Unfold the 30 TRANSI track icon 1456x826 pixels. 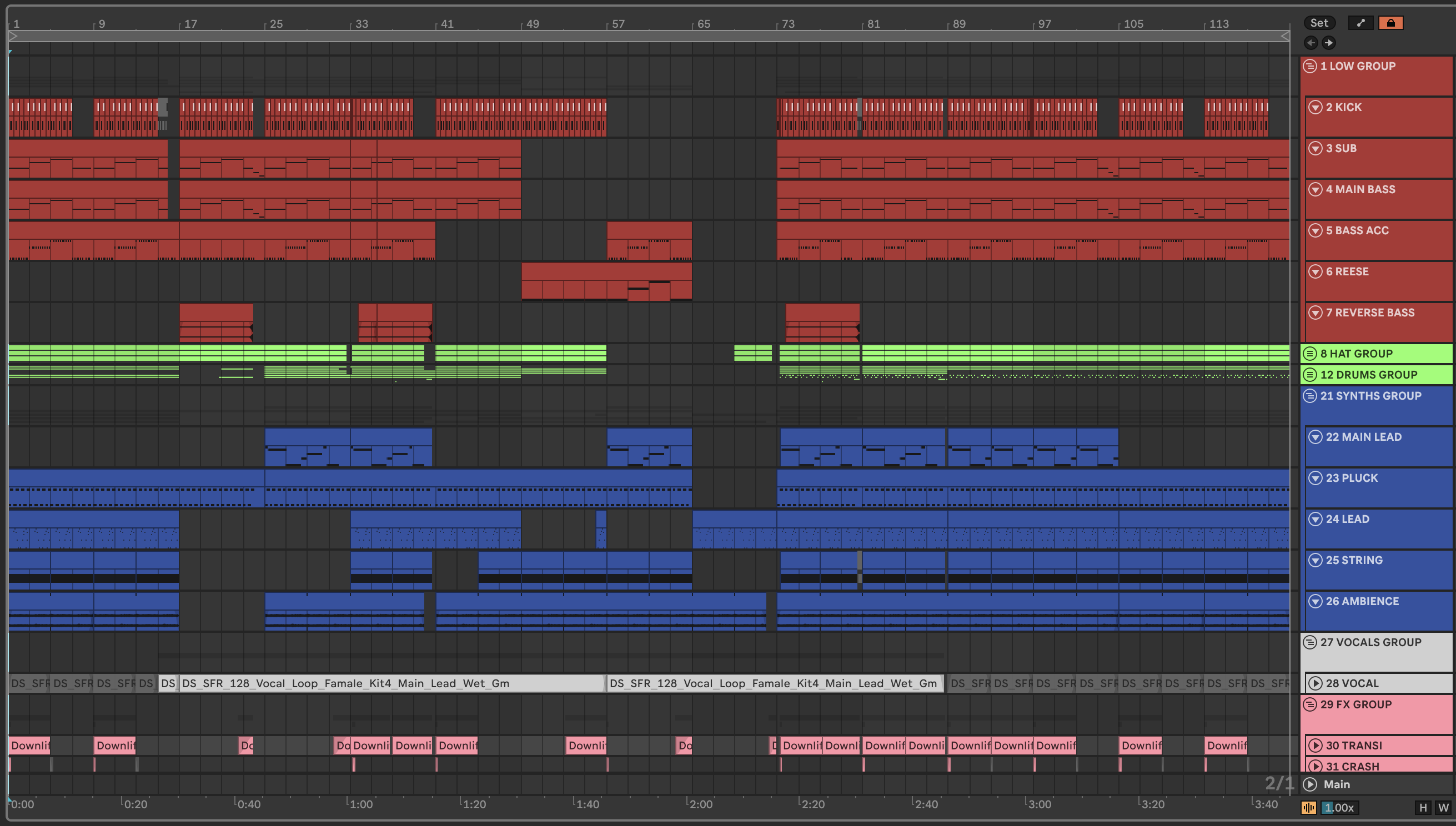point(1316,746)
